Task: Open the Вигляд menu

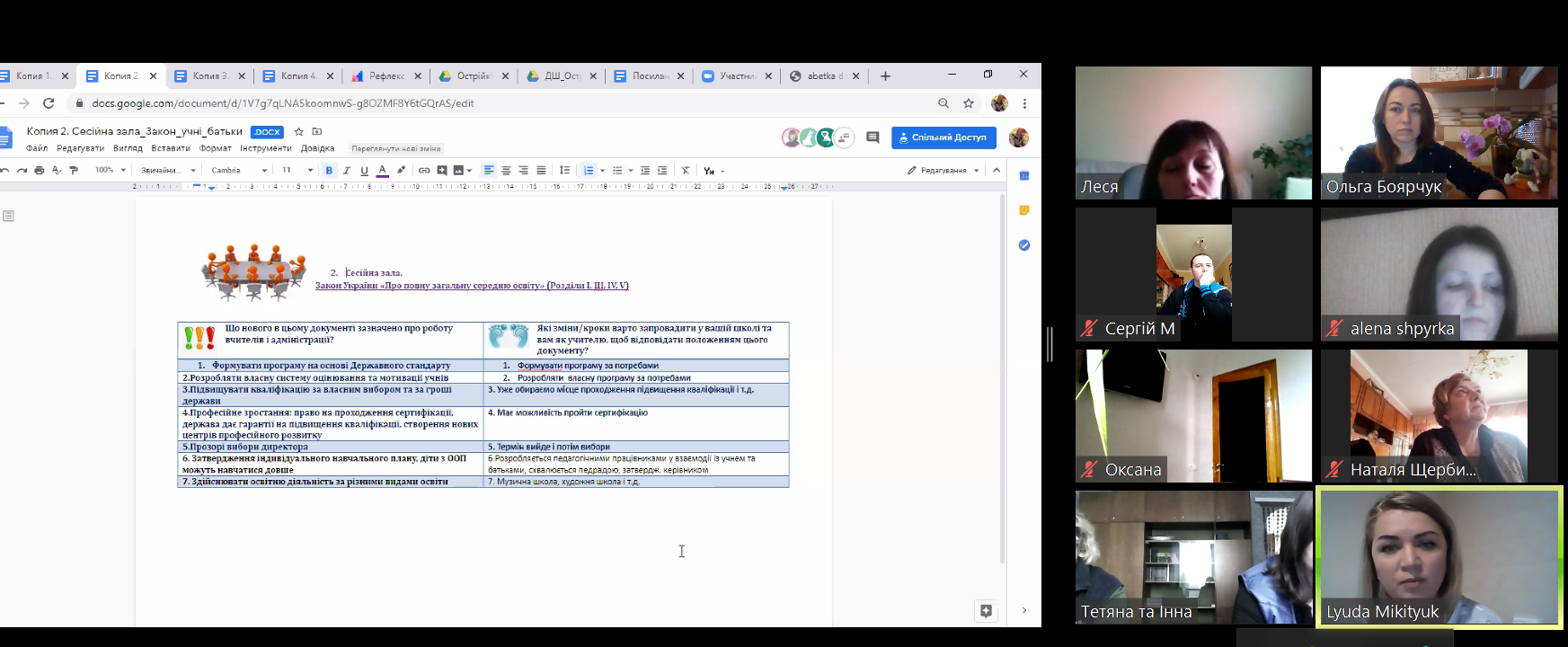Action: coord(128,148)
